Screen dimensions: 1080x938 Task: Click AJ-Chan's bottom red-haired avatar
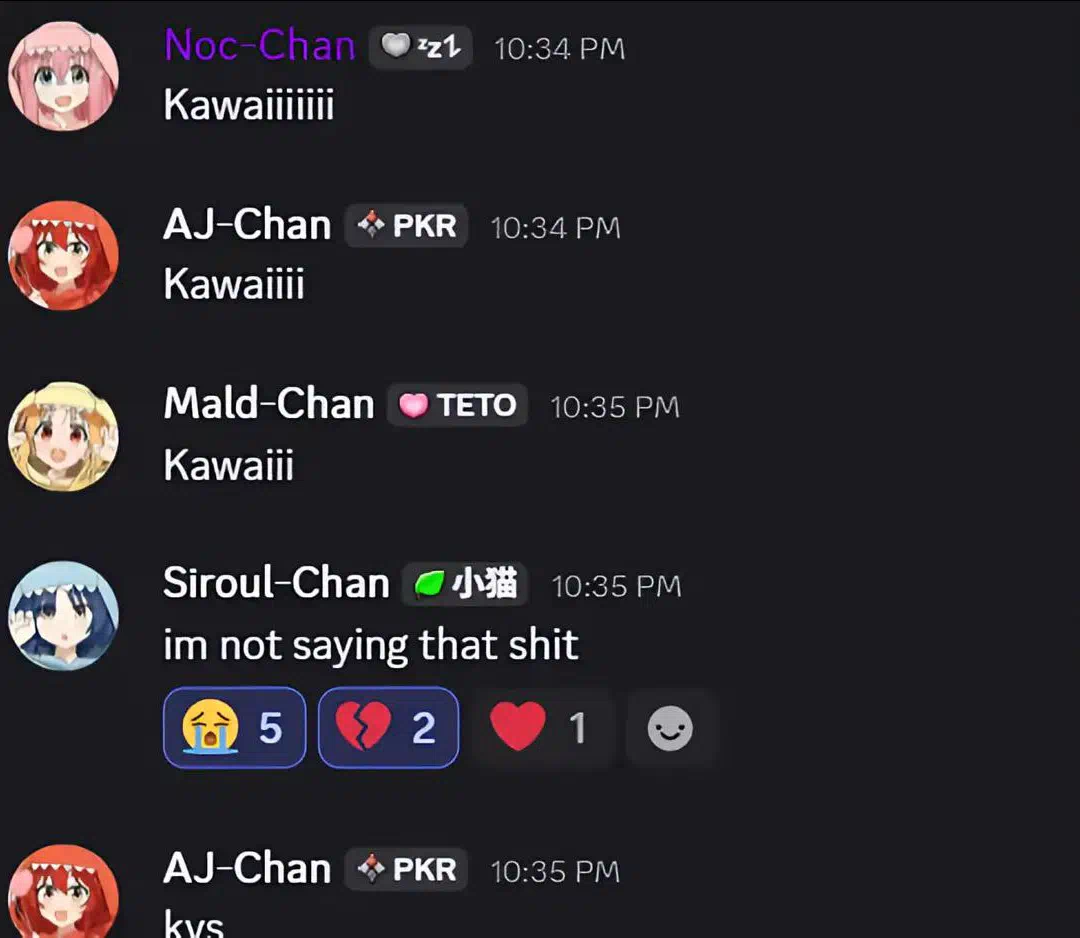tap(63, 893)
